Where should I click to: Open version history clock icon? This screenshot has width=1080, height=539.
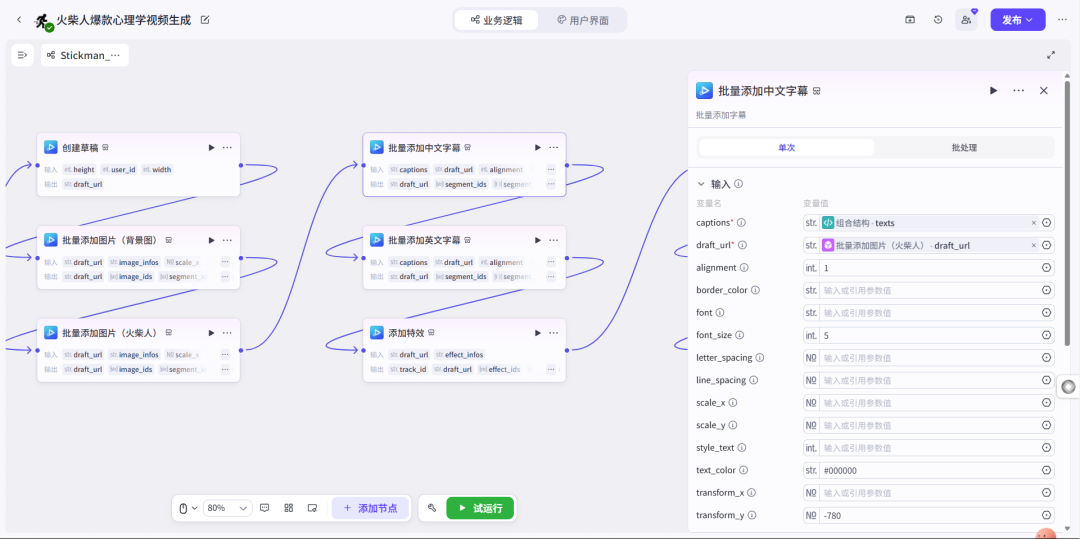click(938, 20)
